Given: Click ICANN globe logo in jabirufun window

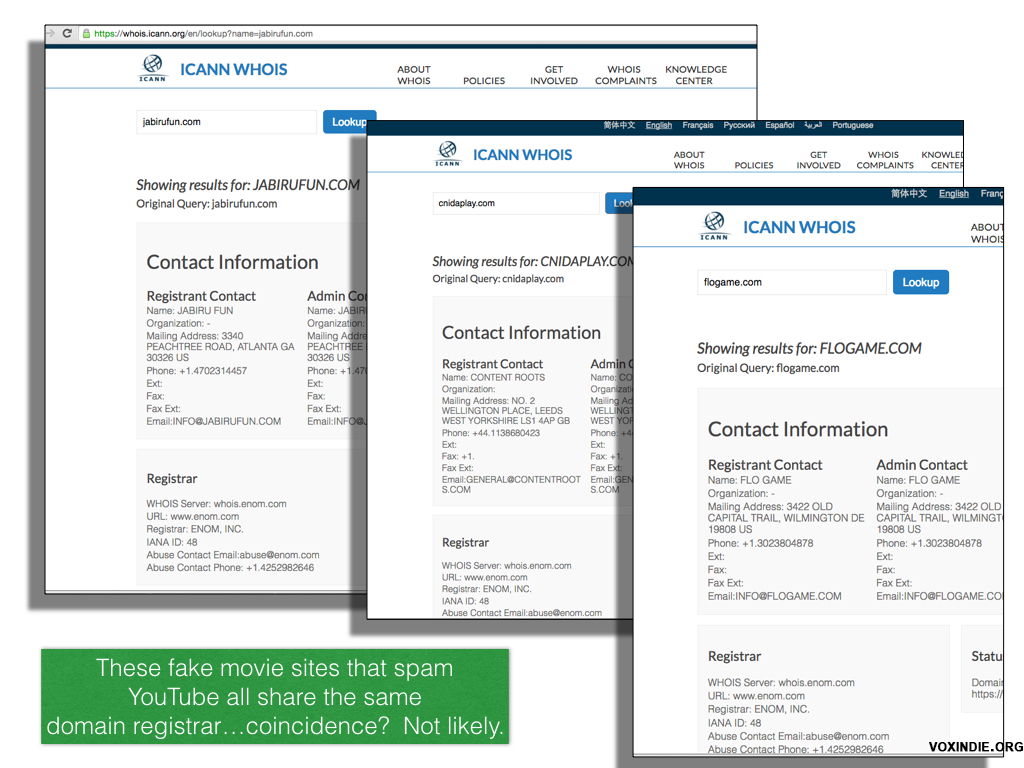Looking at the screenshot, I should [x=153, y=68].
